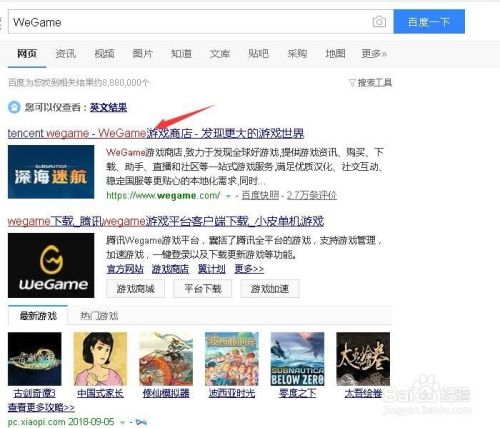
Task: Open the 采购 tab
Action: 297,54
